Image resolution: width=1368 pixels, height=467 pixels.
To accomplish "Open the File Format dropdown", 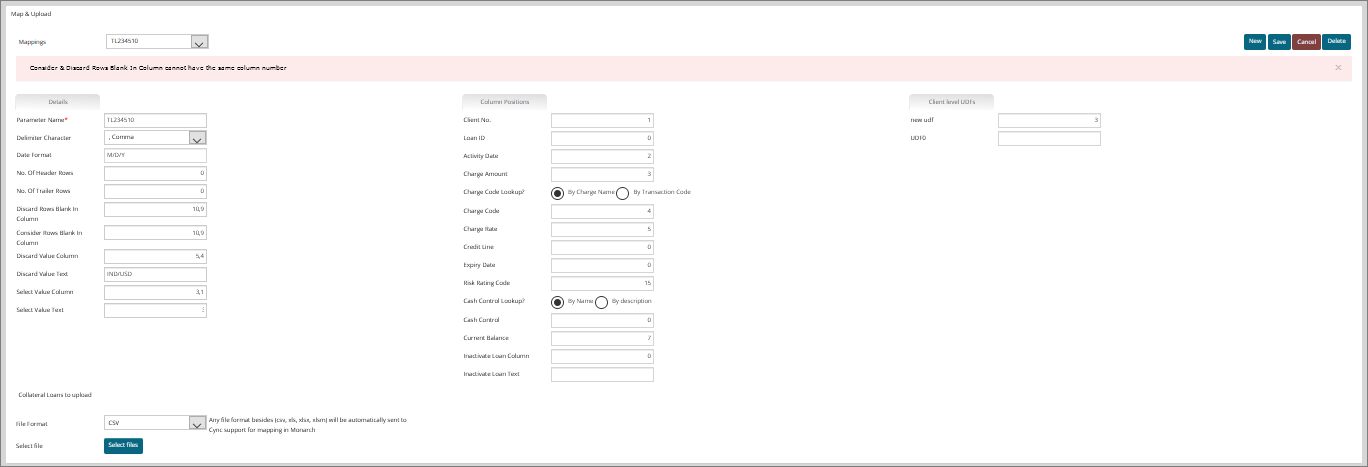I will click(x=198, y=423).
